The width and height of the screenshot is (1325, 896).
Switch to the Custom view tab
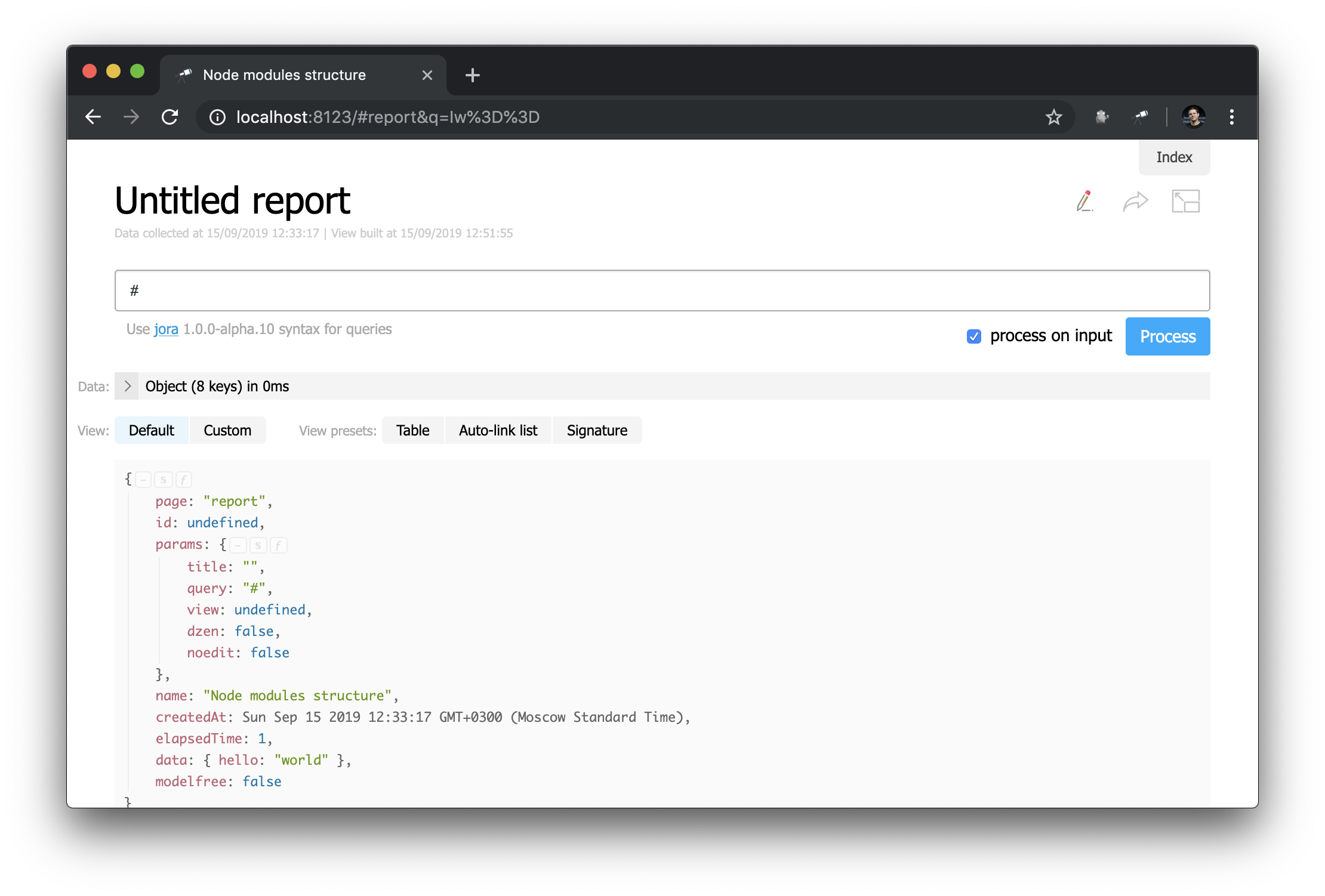(227, 431)
